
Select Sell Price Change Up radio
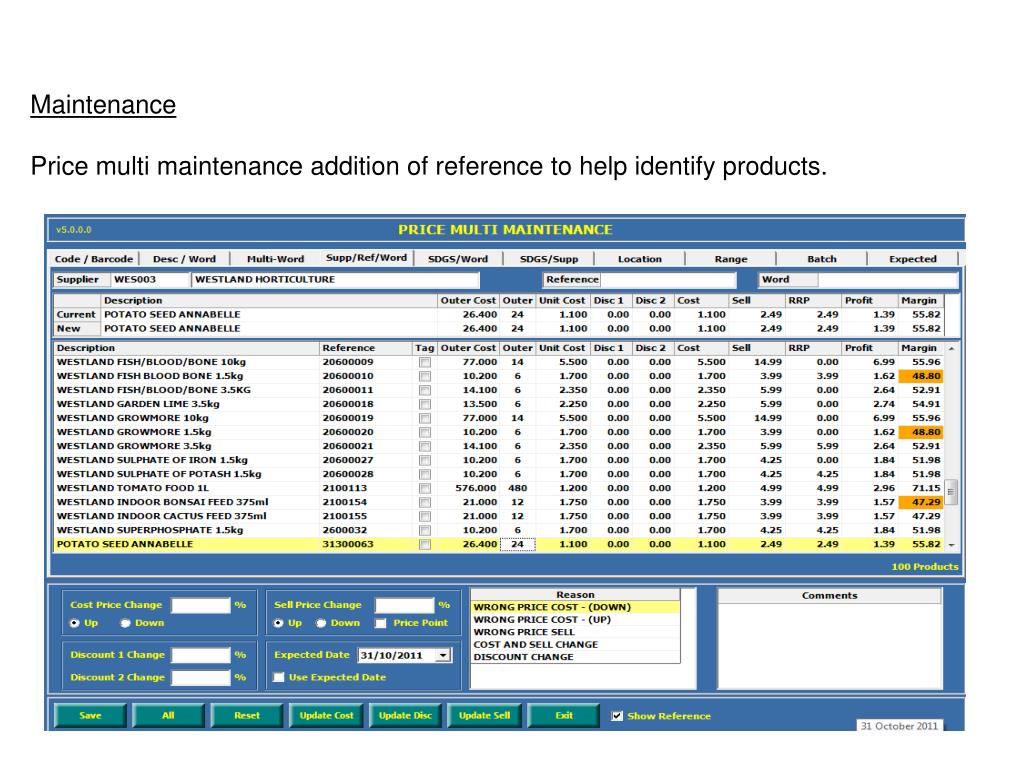pyautogui.click(x=279, y=623)
